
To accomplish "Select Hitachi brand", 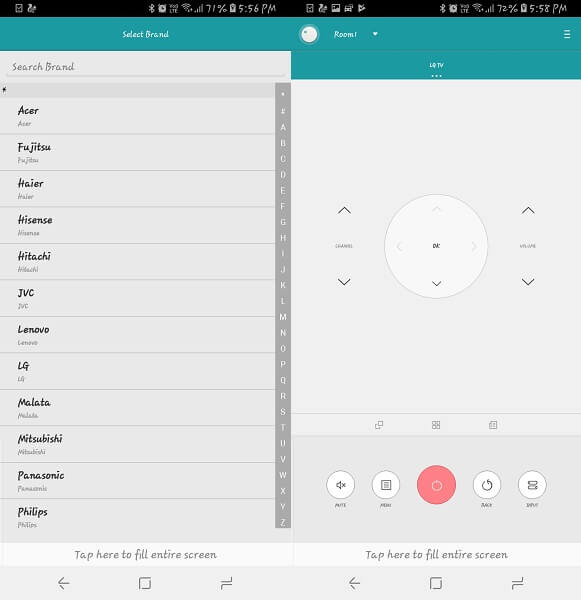I will pyautogui.click(x=137, y=262).
